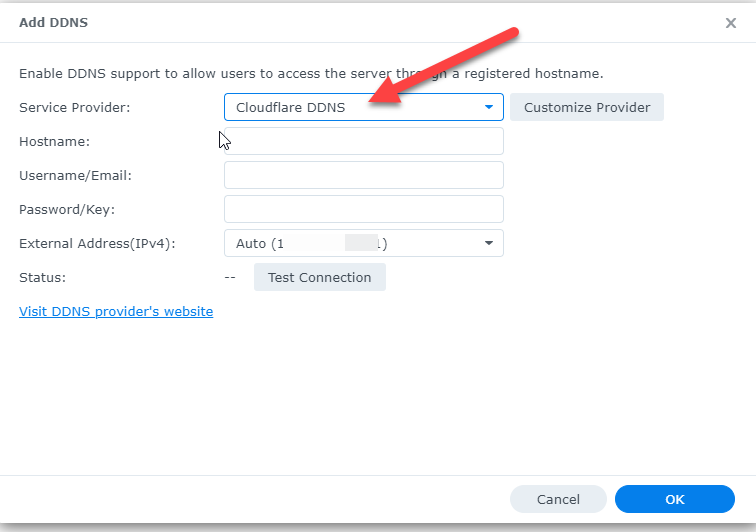Screen dimensions: 756x532
Task: Focus the Username/Email text box
Action: click(x=364, y=175)
